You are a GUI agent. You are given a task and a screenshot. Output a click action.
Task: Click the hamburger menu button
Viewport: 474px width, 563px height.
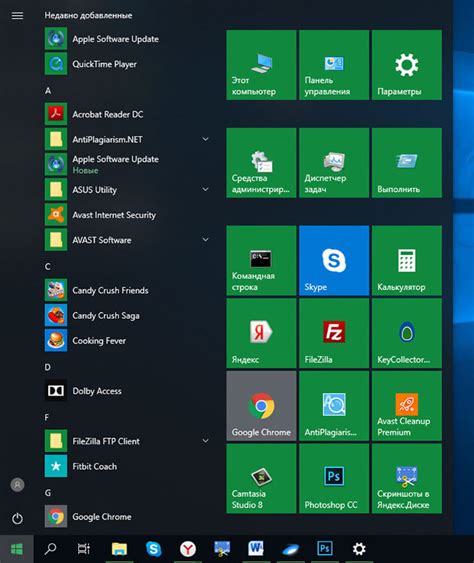17,15
